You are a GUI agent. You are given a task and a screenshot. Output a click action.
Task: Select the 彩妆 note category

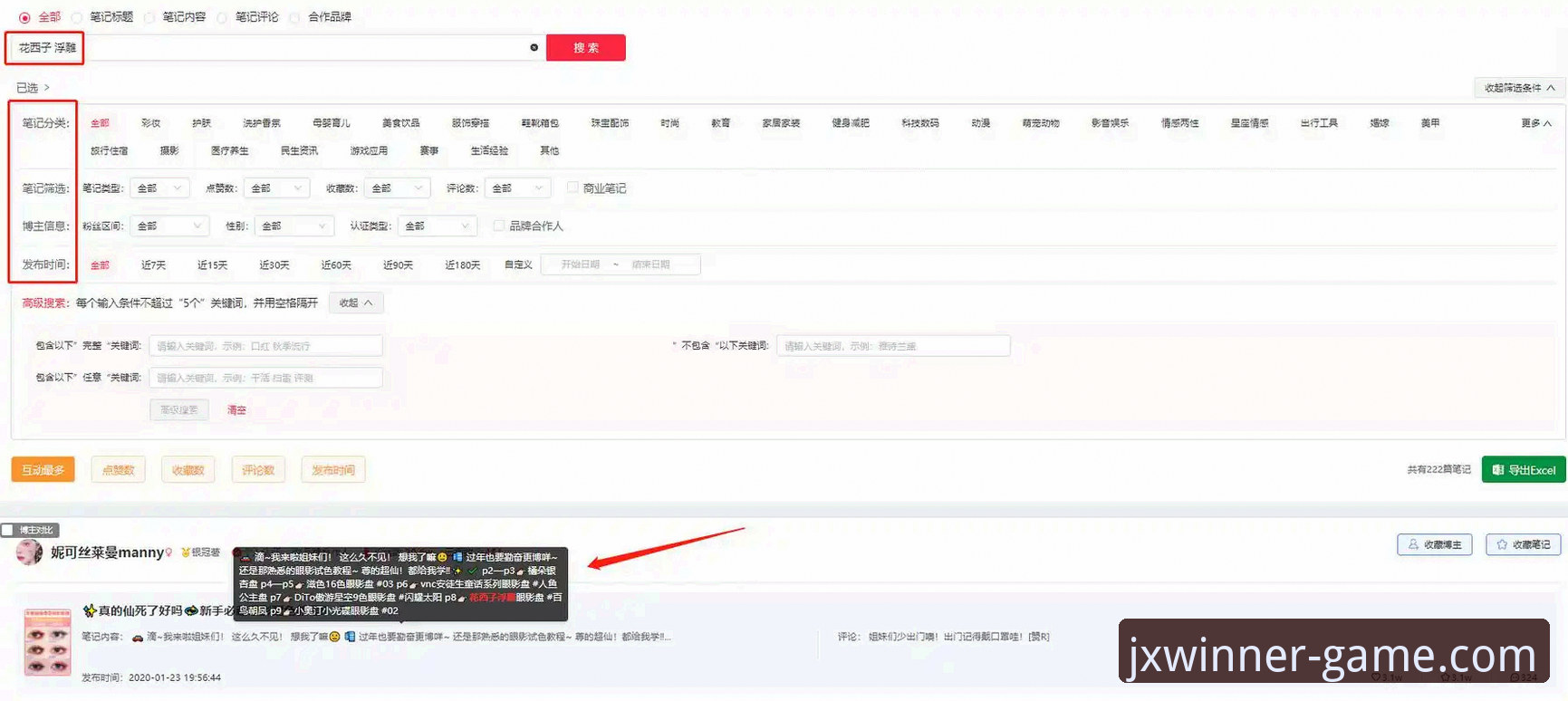point(150,123)
